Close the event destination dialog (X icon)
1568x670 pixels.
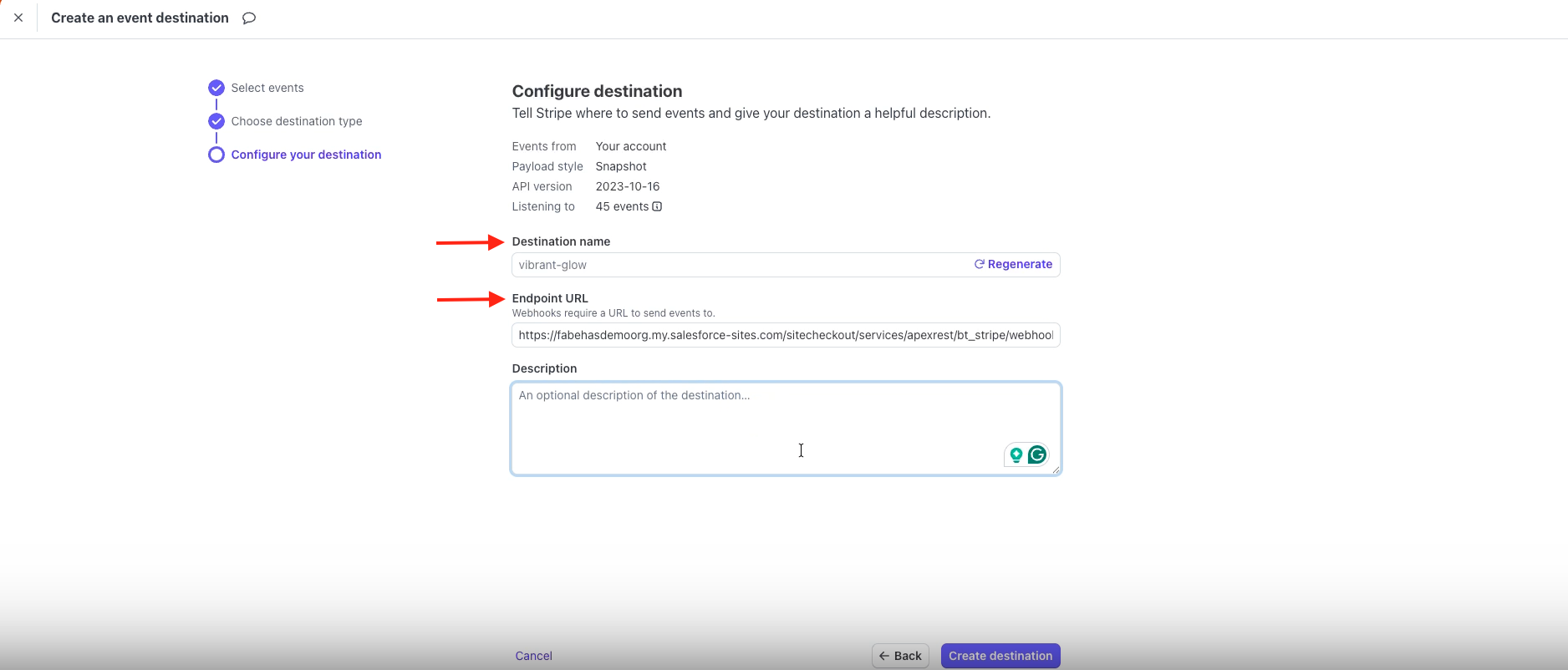(x=18, y=18)
